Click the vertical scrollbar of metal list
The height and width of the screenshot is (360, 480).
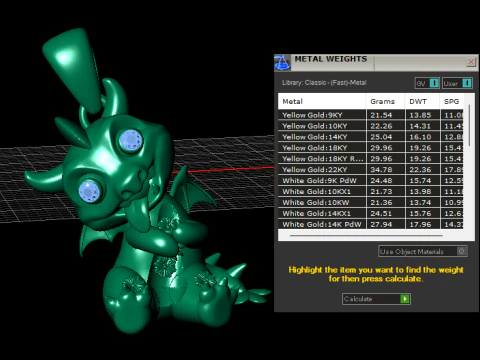coord(469,125)
